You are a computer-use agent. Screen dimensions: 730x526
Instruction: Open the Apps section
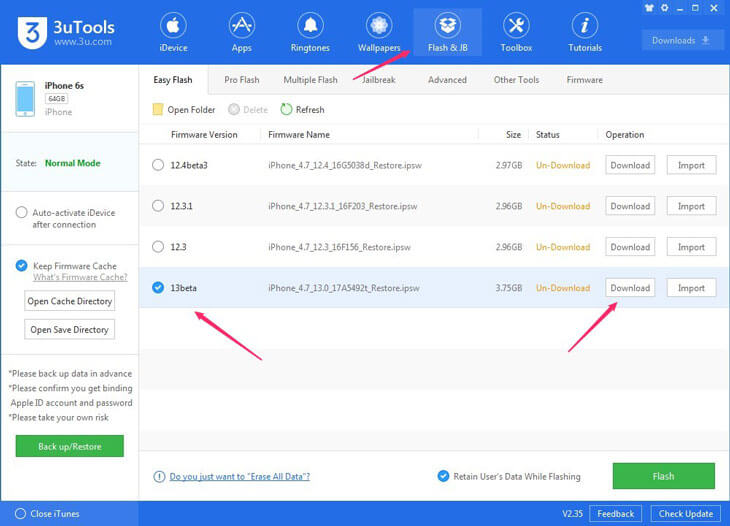tap(241, 32)
